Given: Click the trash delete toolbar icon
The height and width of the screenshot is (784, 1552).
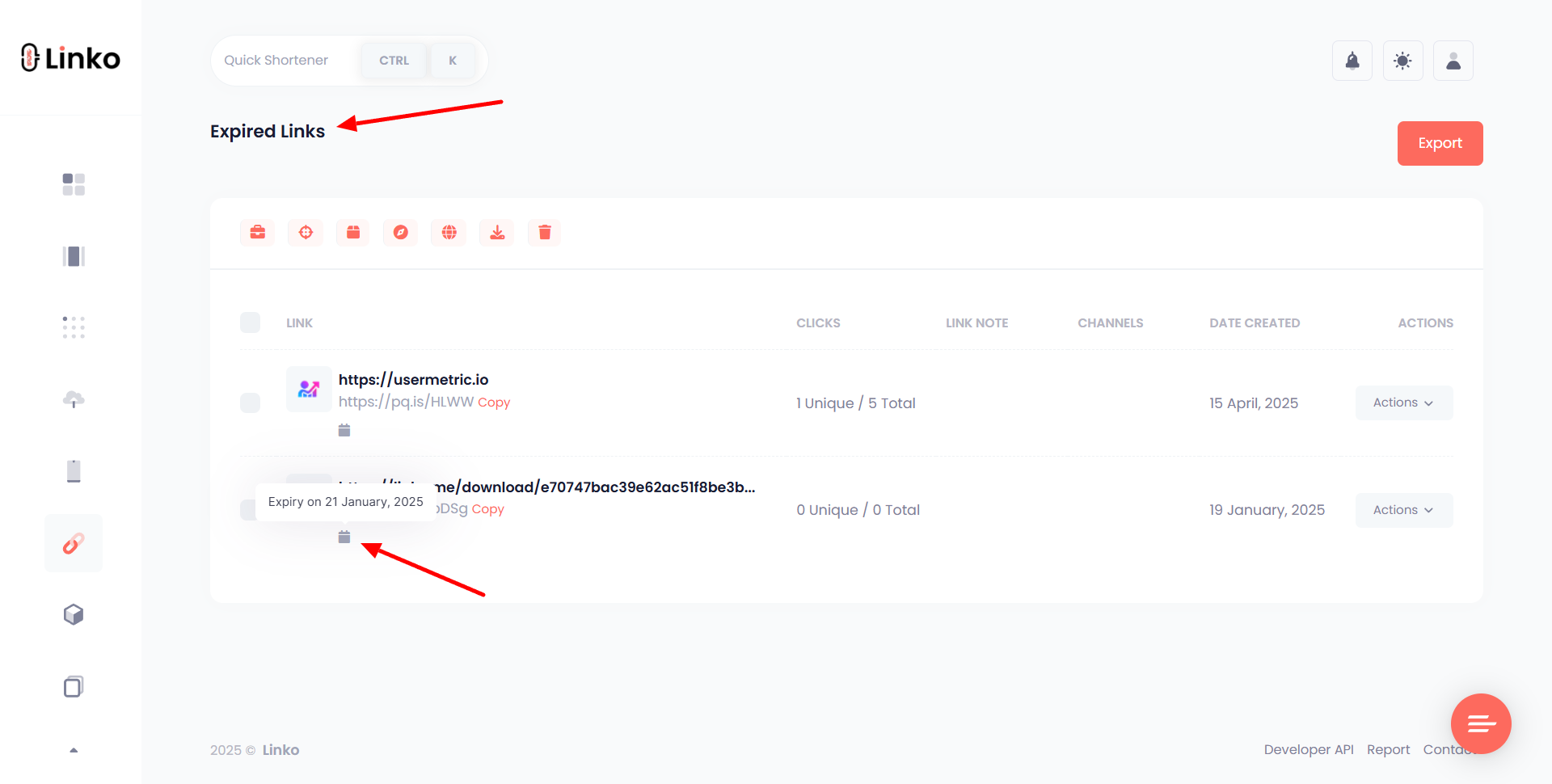Looking at the screenshot, I should coord(545,233).
